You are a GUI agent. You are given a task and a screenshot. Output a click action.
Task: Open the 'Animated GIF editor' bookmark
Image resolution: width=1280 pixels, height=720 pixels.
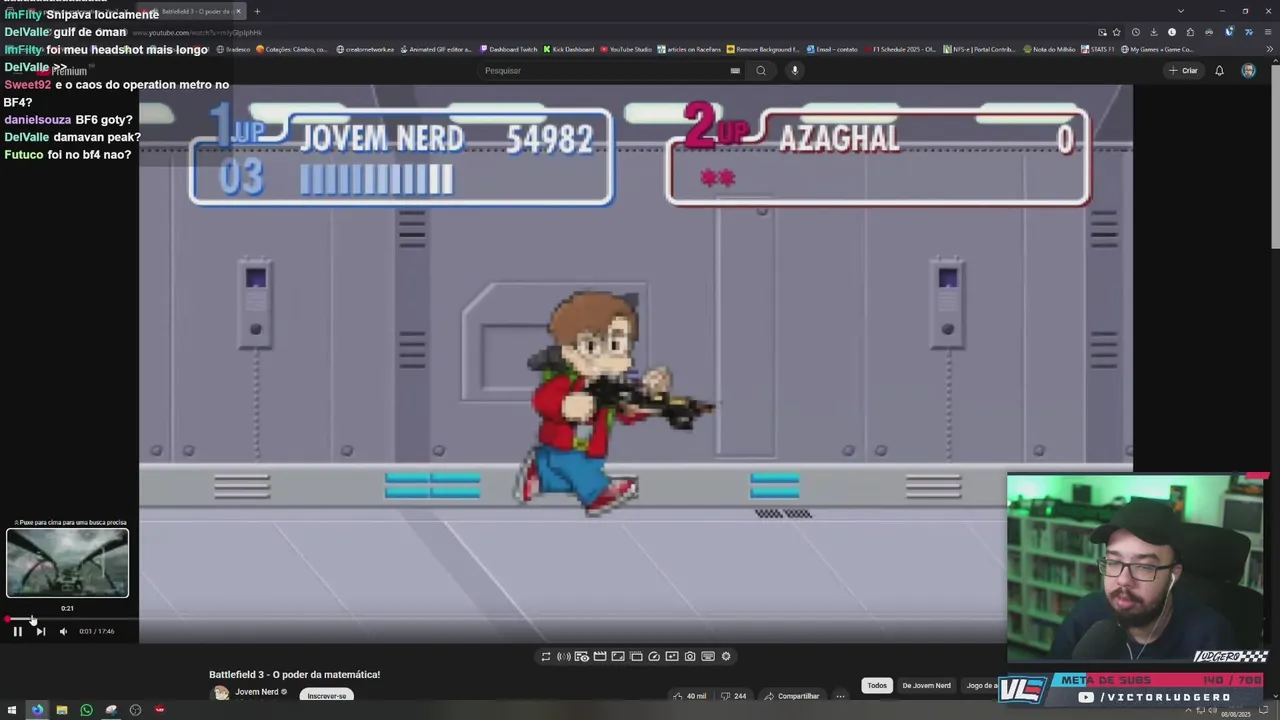[436, 49]
